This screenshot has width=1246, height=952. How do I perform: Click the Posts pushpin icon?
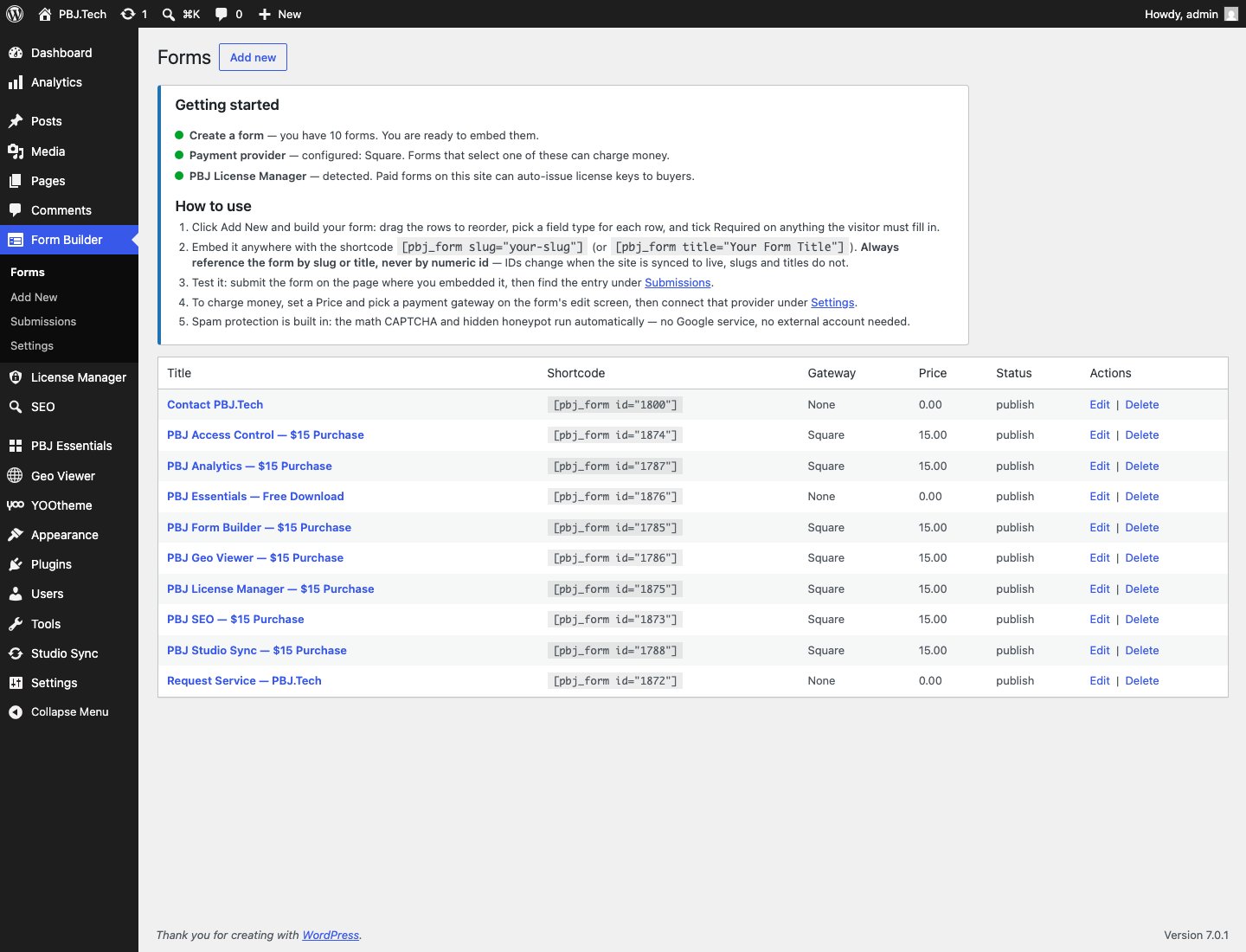[x=16, y=121]
